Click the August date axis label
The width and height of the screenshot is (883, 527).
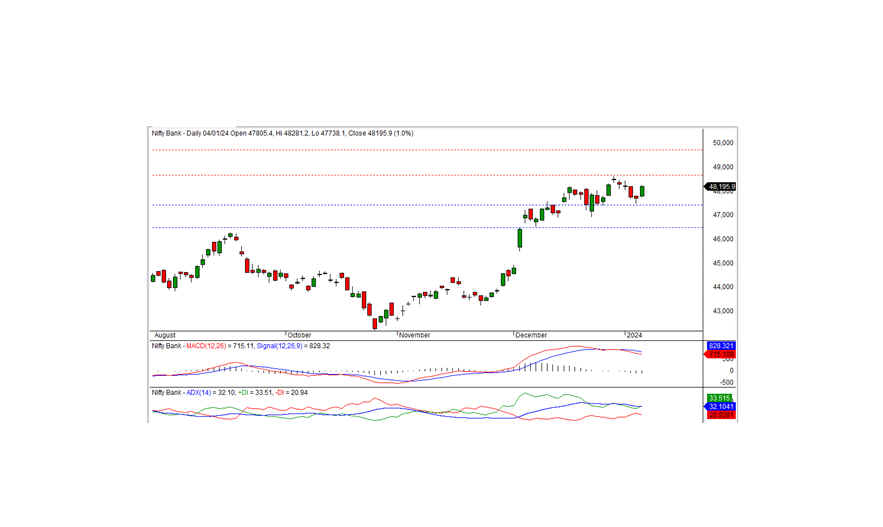[165, 335]
